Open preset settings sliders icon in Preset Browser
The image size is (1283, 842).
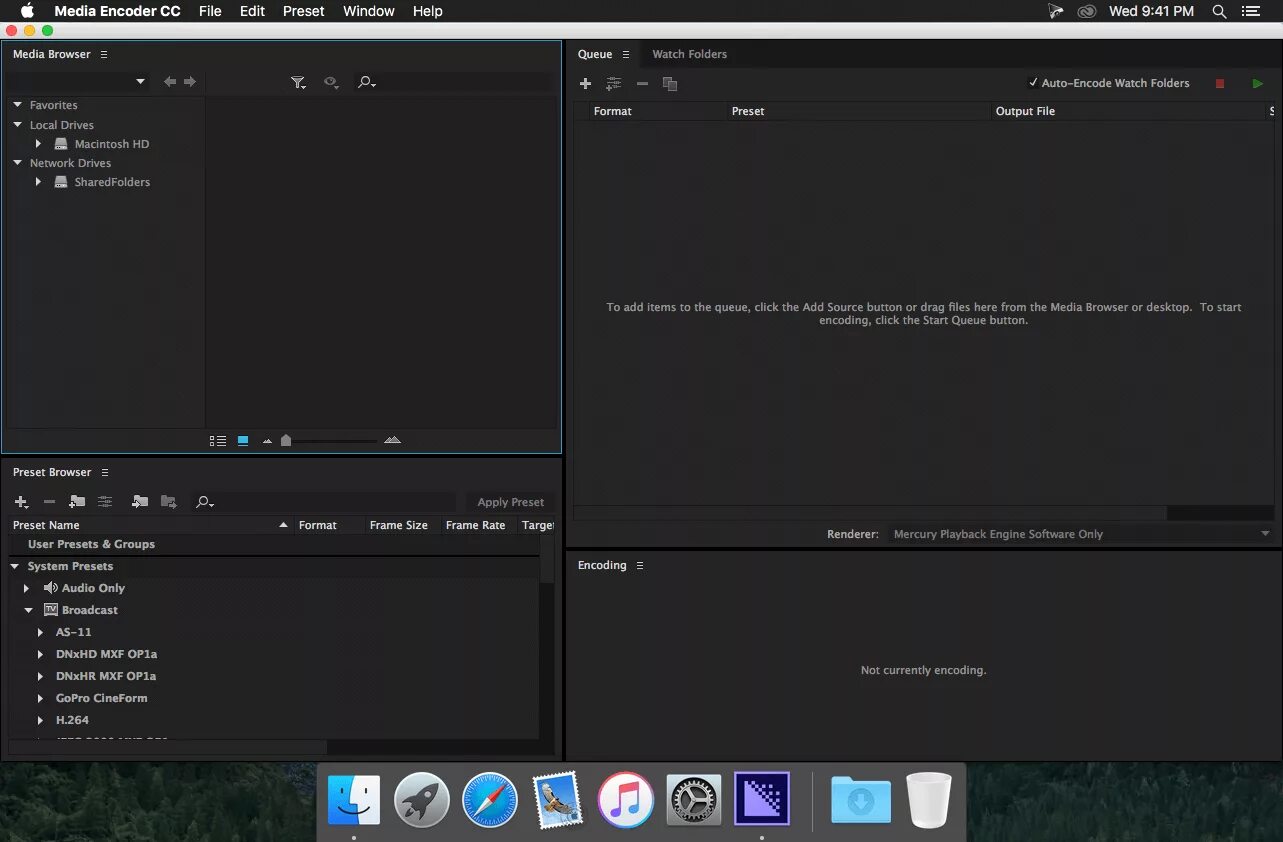[105, 502]
